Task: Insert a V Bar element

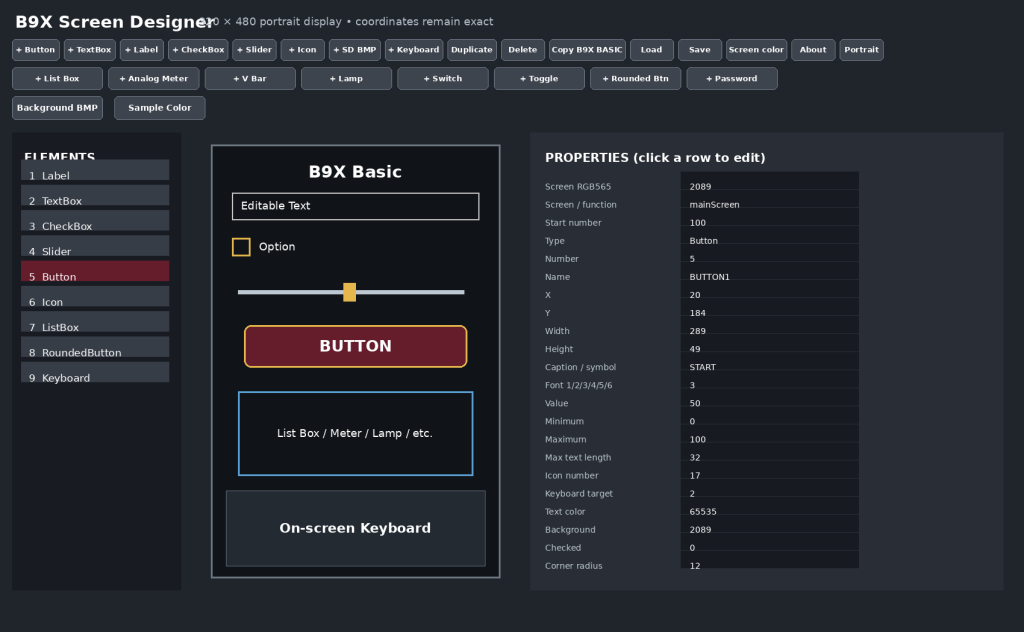Action: click(x=250, y=78)
